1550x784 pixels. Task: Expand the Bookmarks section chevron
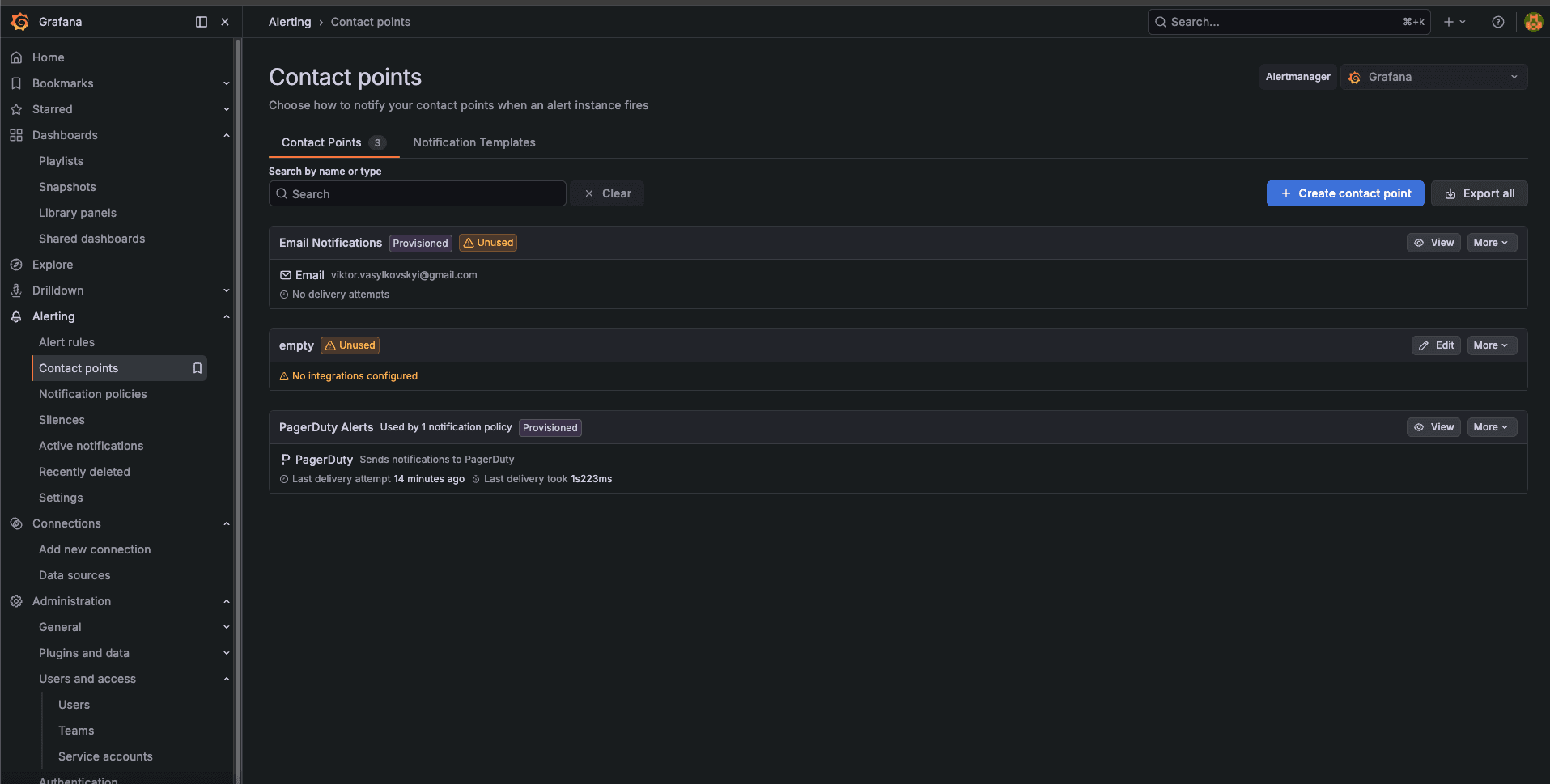pyautogui.click(x=227, y=83)
